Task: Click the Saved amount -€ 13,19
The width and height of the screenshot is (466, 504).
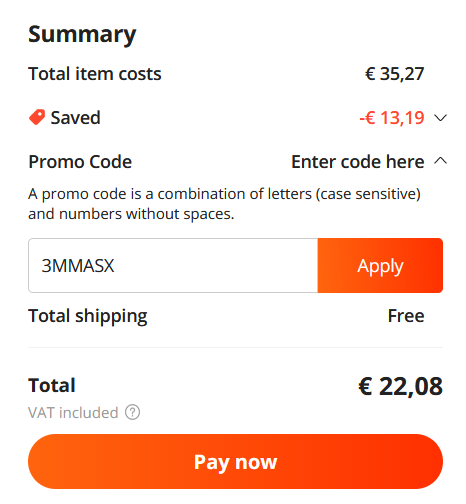Action: pyautogui.click(x=392, y=118)
